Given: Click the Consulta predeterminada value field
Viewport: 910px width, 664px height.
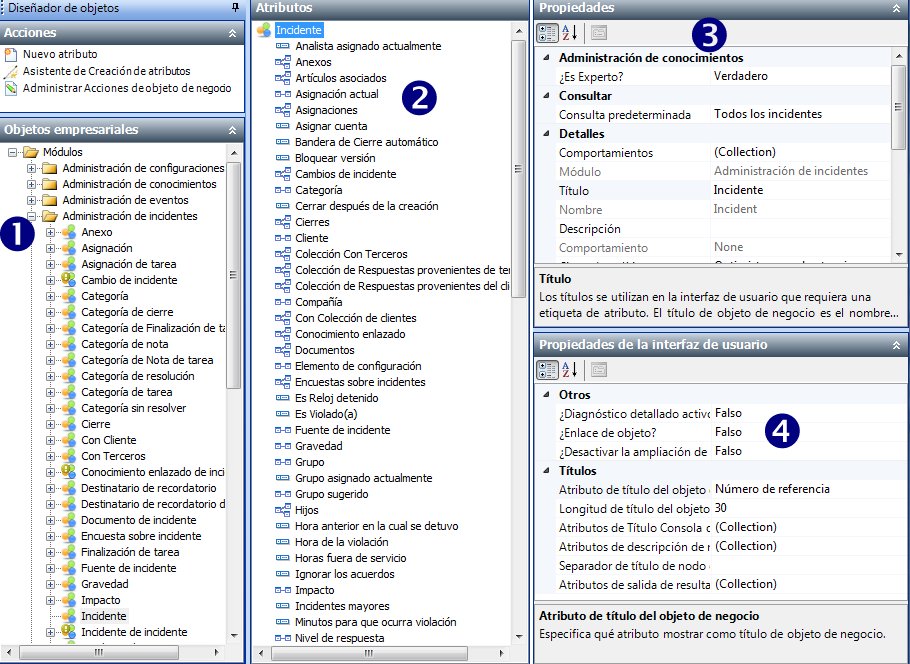Looking at the screenshot, I should tap(800, 114).
